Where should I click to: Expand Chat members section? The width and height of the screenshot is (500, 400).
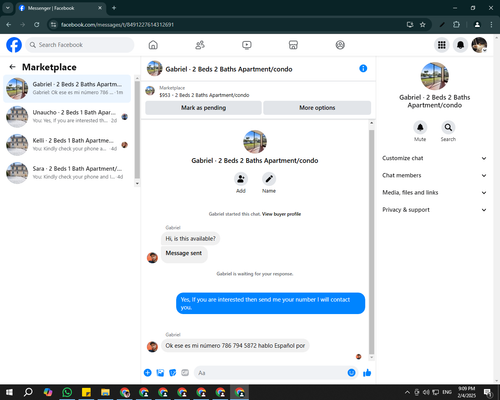[x=434, y=175]
